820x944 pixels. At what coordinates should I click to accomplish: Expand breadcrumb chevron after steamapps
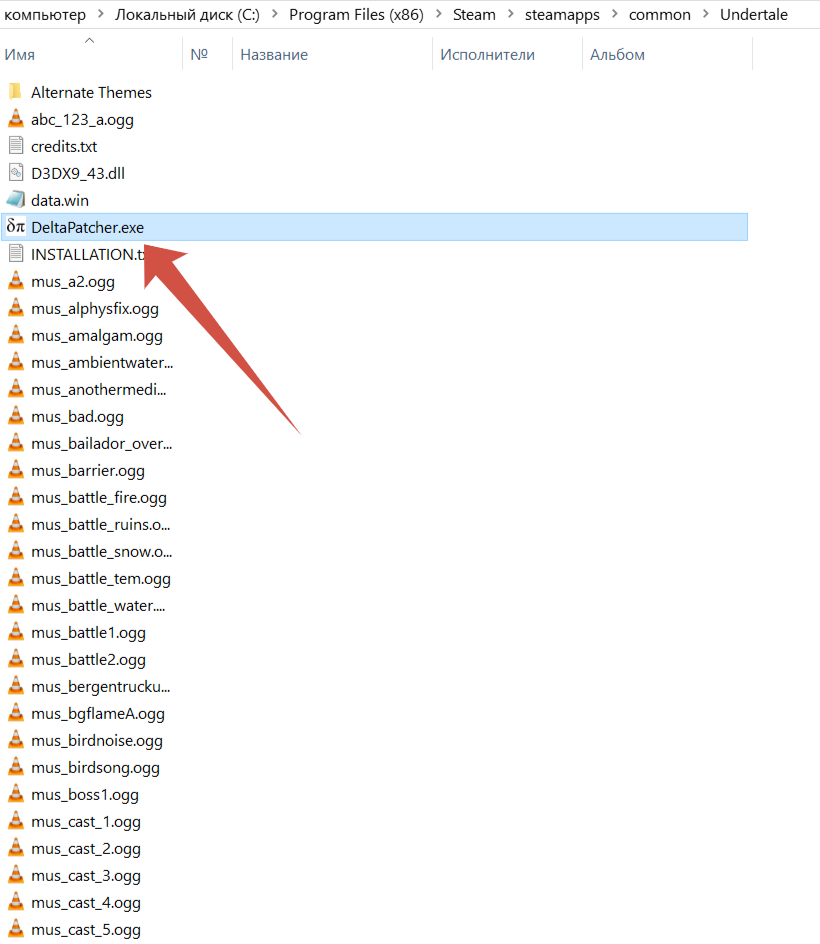tap(614, 14)
